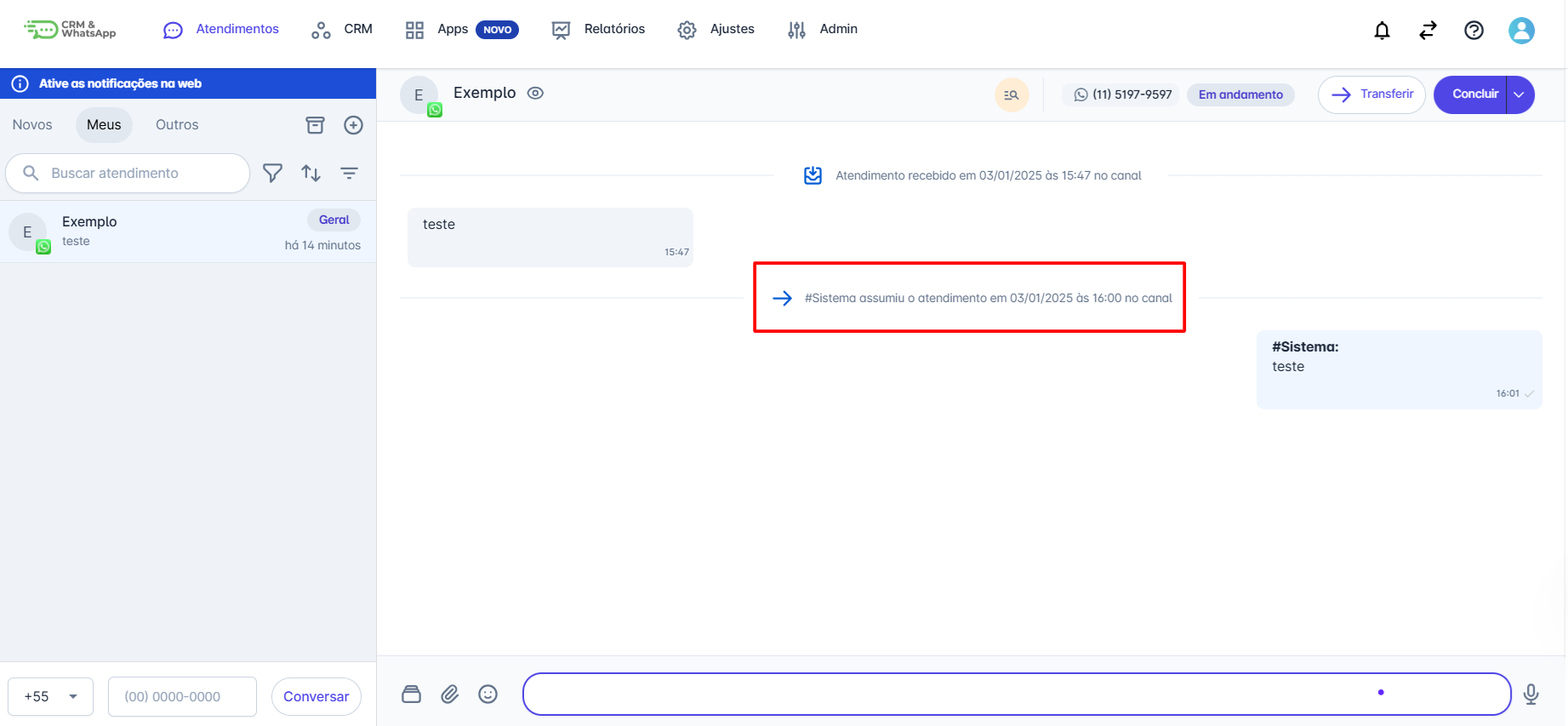Expand the Concluir dropdown arrow

[1520, 94]
